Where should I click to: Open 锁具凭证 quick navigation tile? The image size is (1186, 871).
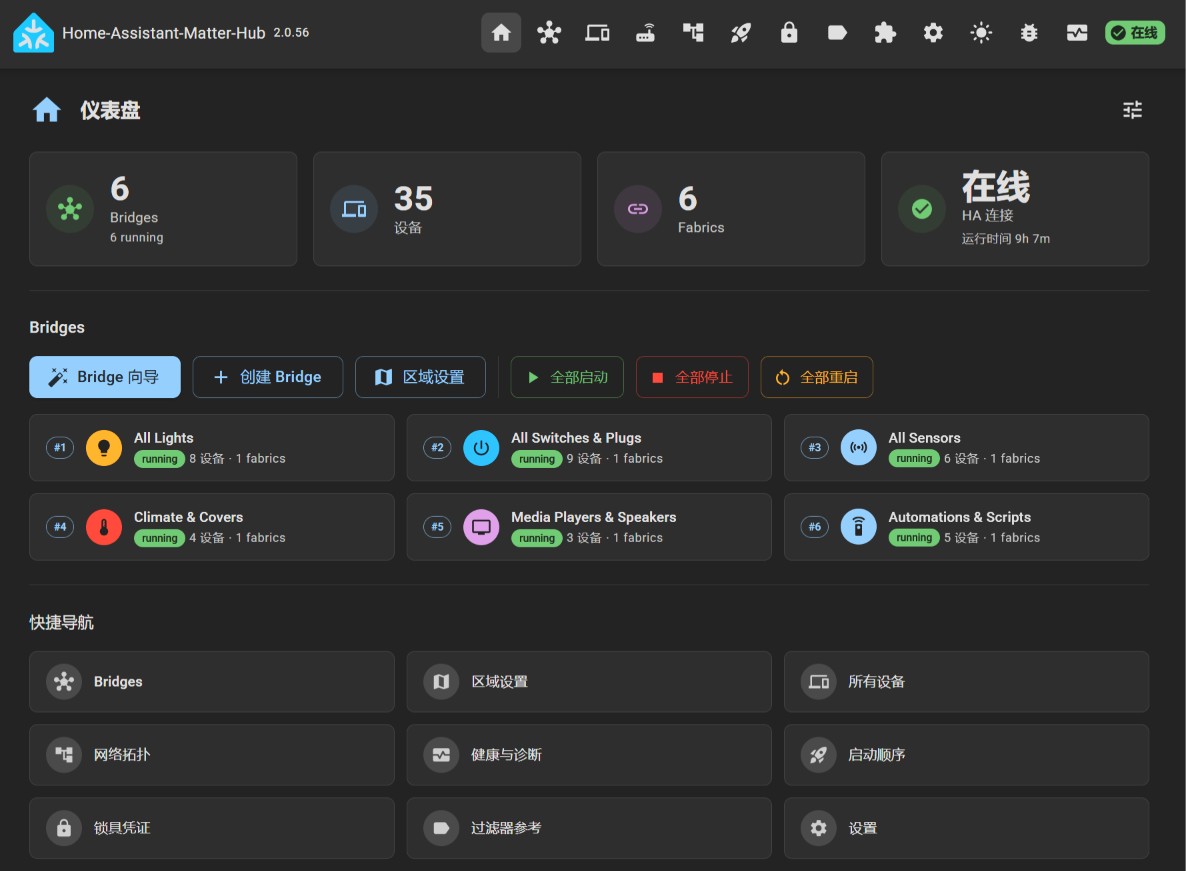tap(212, 828)
